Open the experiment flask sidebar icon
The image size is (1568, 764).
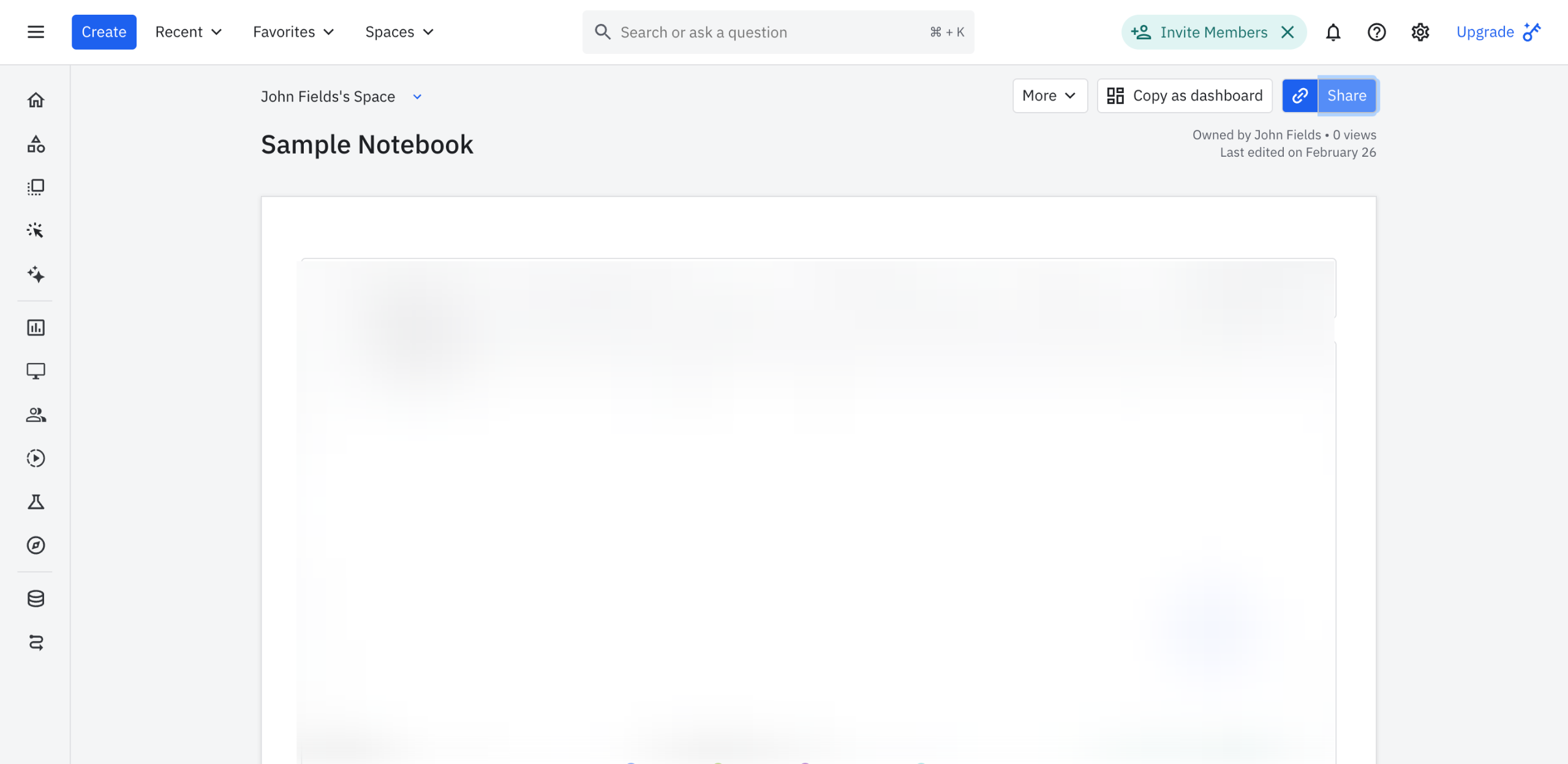(36, 502)
